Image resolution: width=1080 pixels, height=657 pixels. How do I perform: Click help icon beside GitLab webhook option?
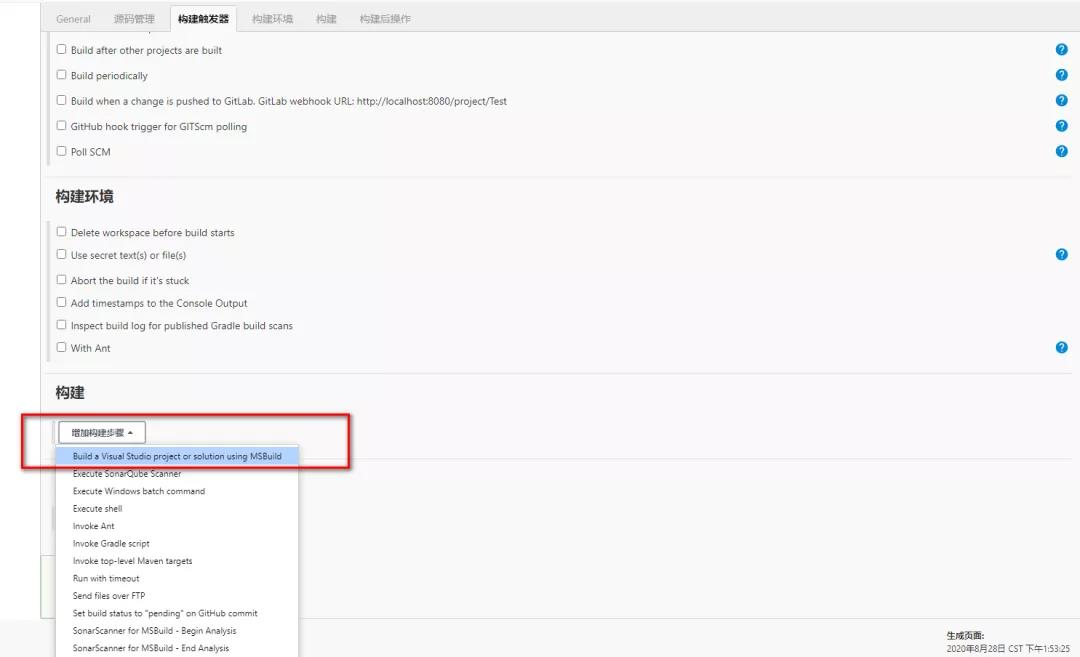click(1061, 100)
